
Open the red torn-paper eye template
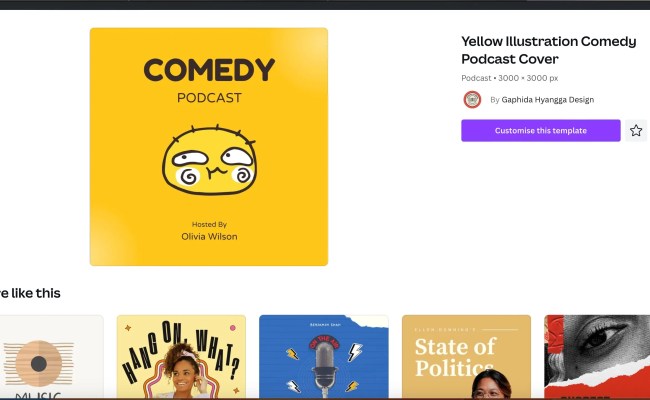click(x=597, y=356)
